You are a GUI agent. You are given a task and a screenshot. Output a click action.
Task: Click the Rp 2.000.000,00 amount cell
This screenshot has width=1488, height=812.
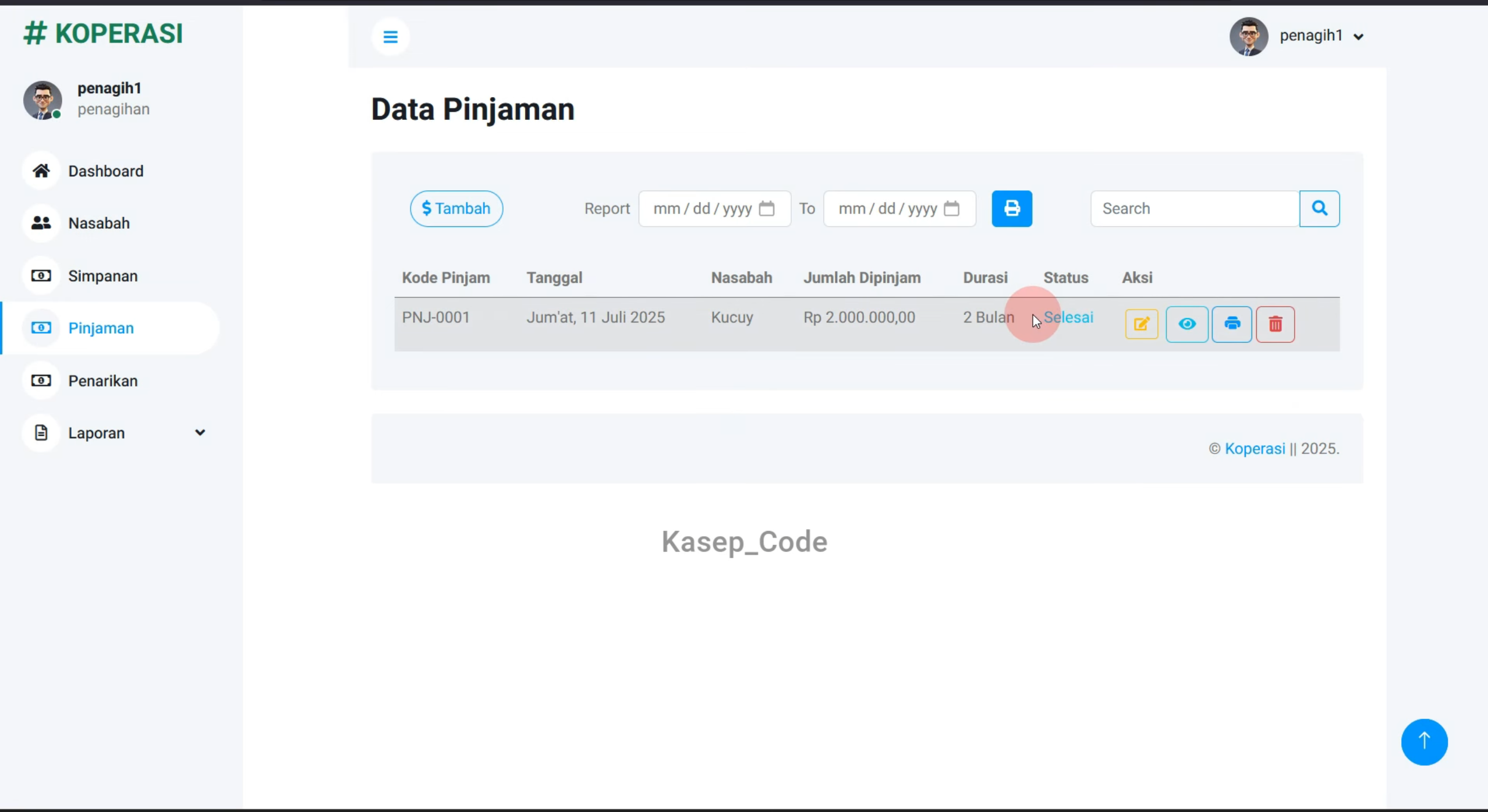coord(859,317)
